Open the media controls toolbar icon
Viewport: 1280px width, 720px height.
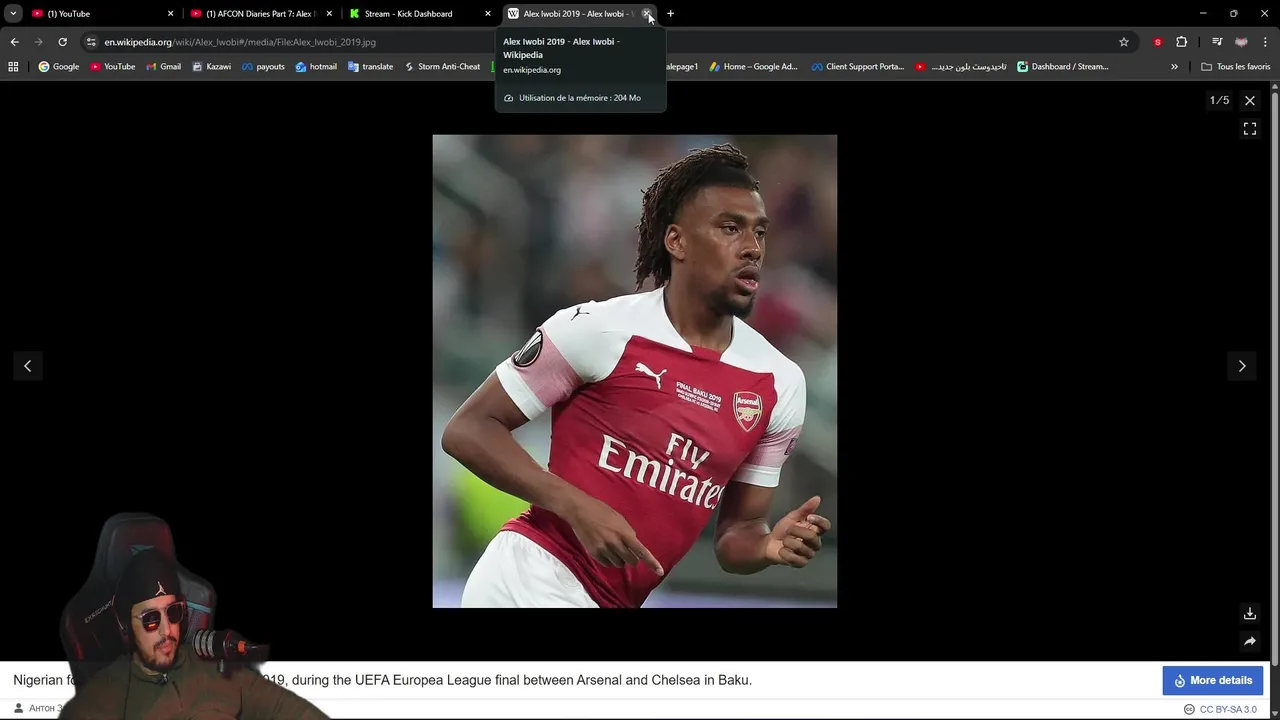[1217, 42]
